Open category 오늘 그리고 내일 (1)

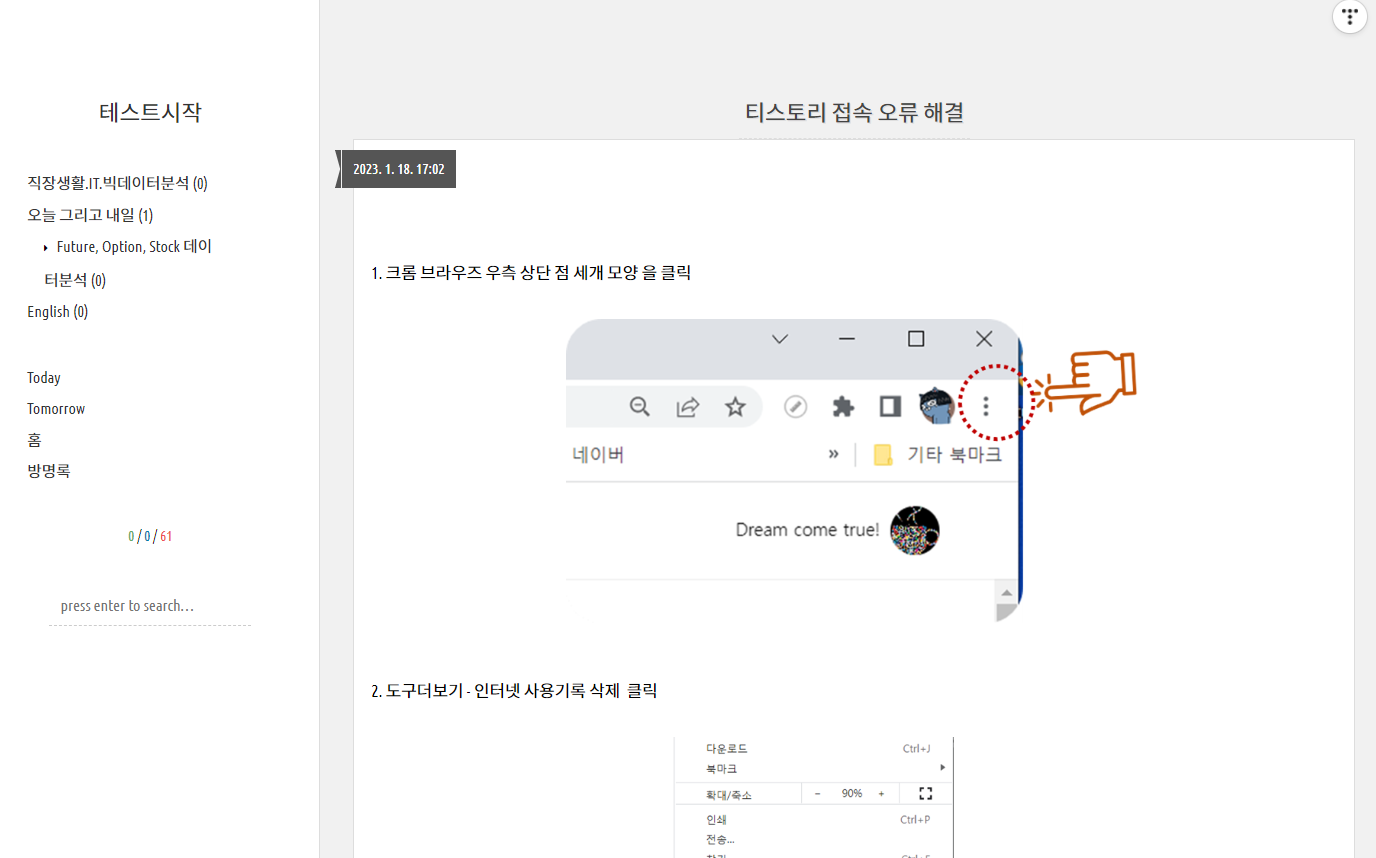(90, 215)
